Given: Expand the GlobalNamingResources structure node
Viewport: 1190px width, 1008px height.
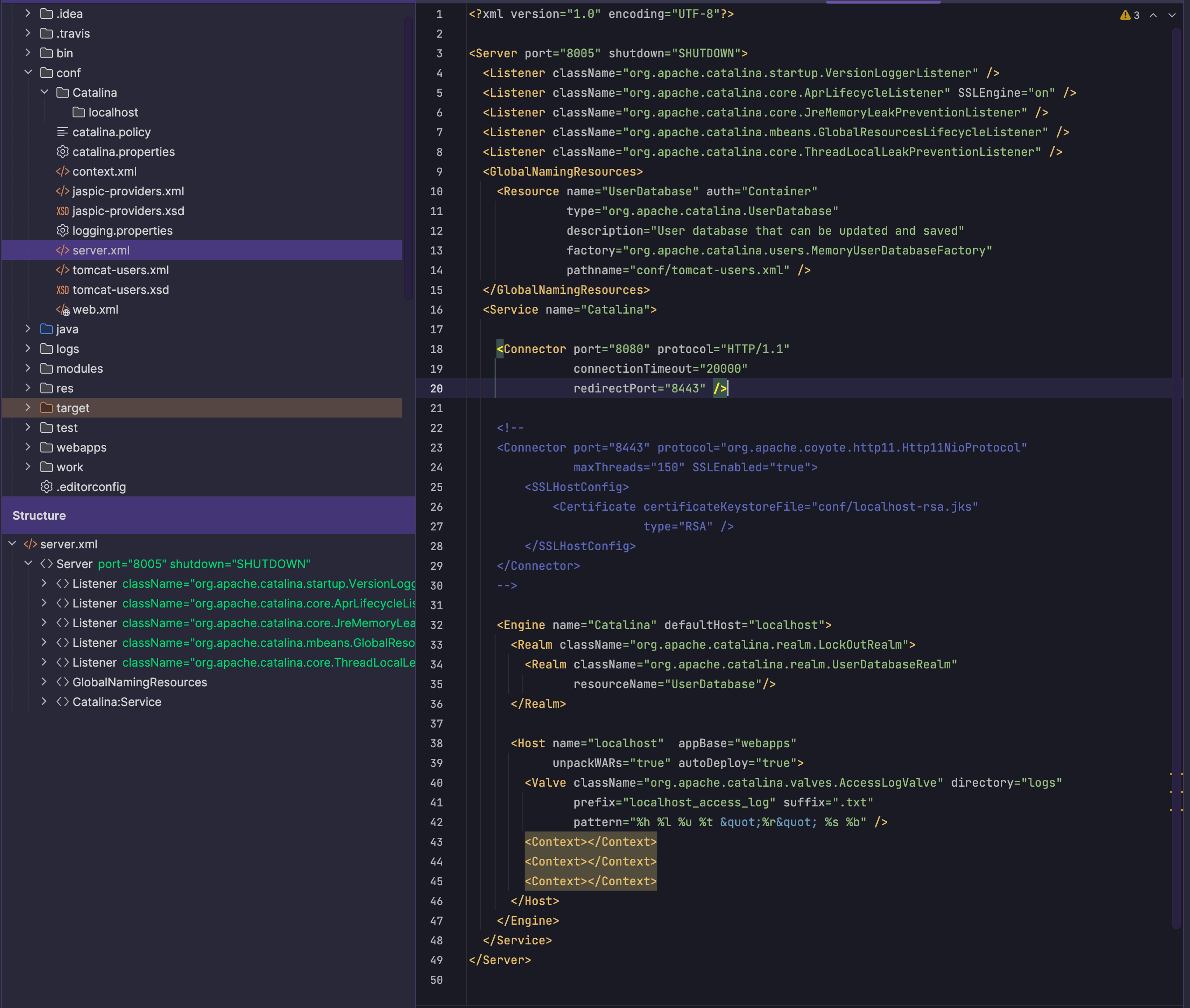Looking at the screenshot, I should 44,682.
